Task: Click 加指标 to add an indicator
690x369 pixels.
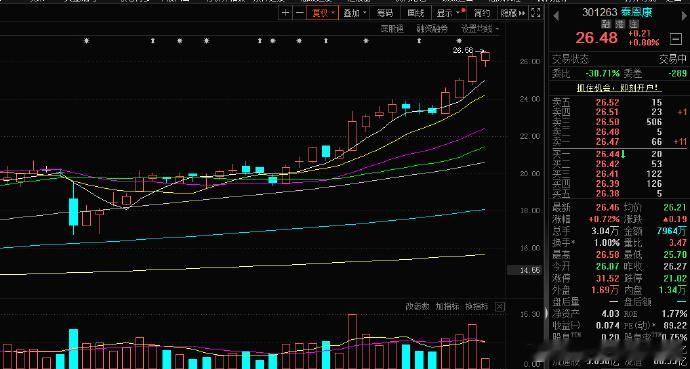Action: pyautogui.click(x=447, y=306)
